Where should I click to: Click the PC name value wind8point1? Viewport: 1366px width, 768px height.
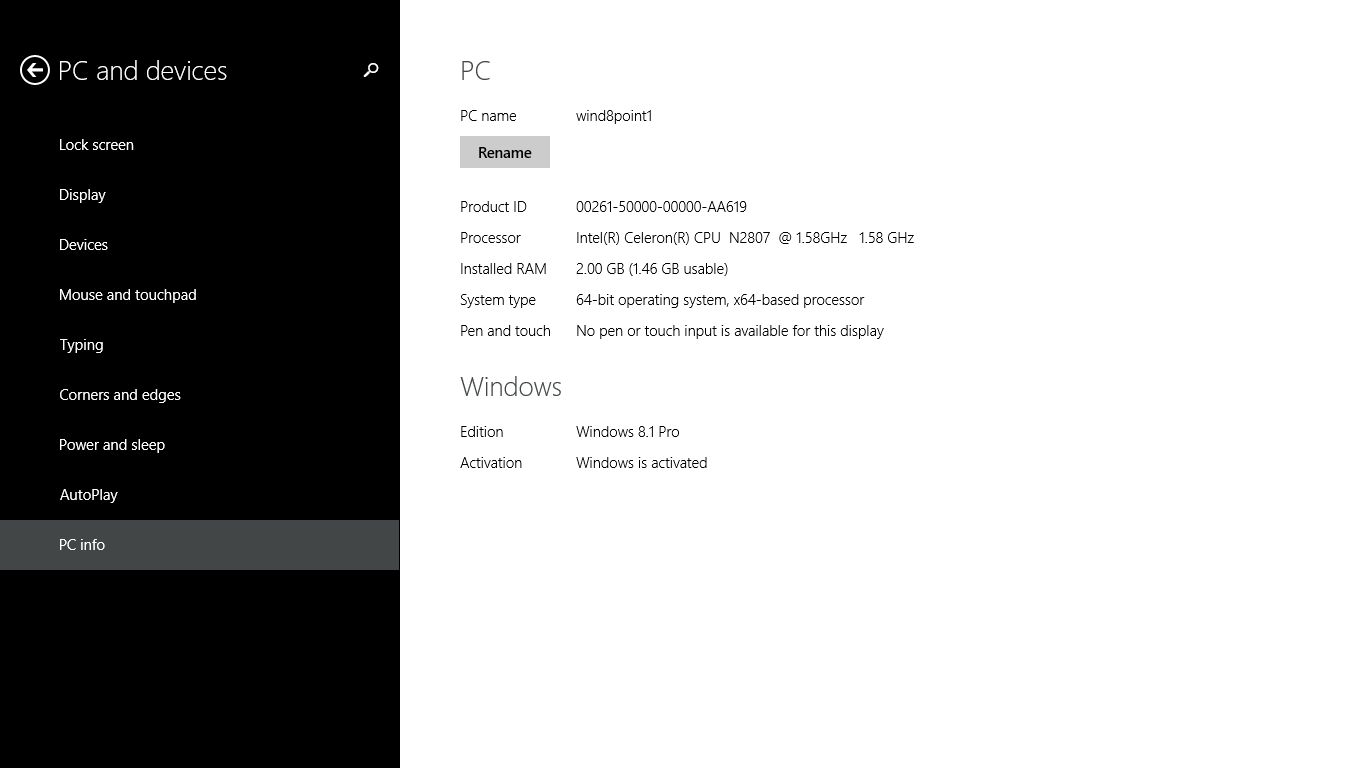coord(614,116)
